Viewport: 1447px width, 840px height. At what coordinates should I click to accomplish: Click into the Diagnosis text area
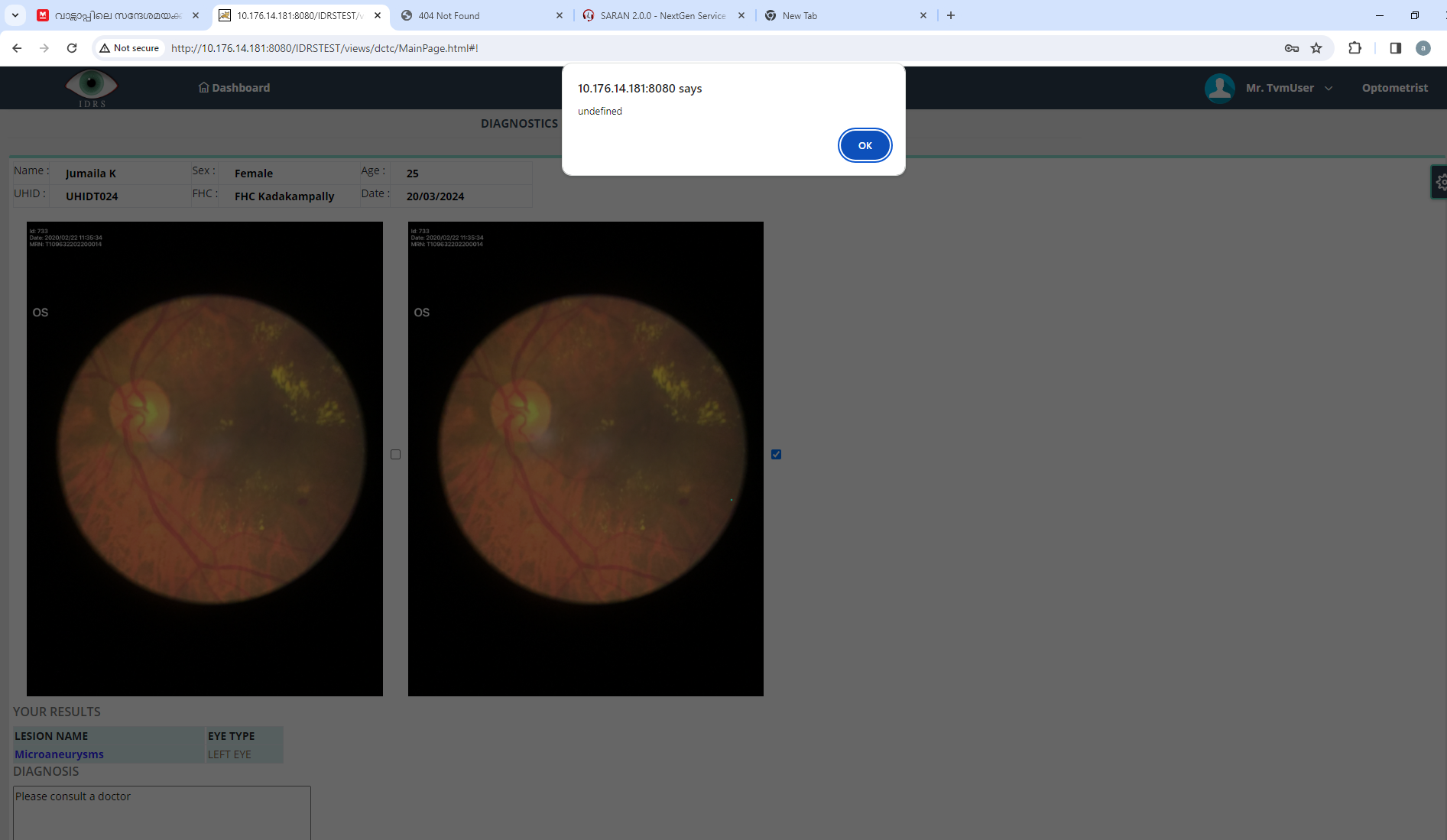click(x=162, y=812)
